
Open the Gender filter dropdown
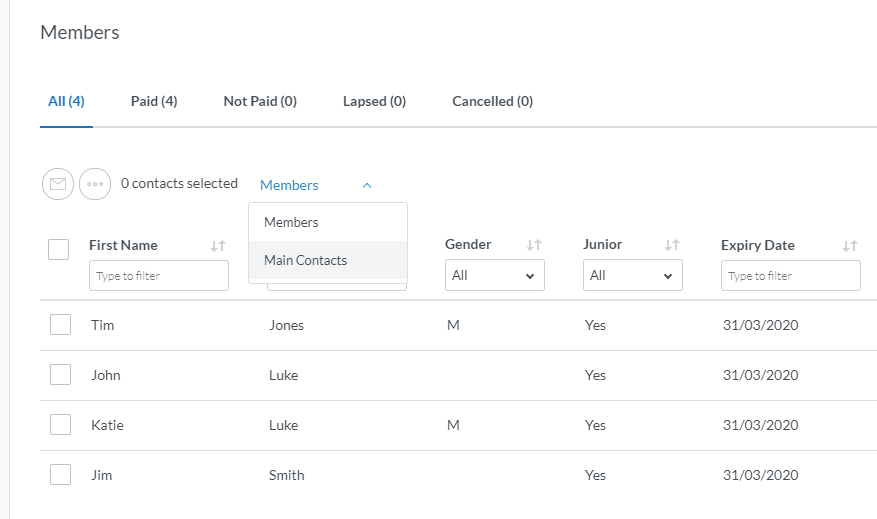pos(494,275)
